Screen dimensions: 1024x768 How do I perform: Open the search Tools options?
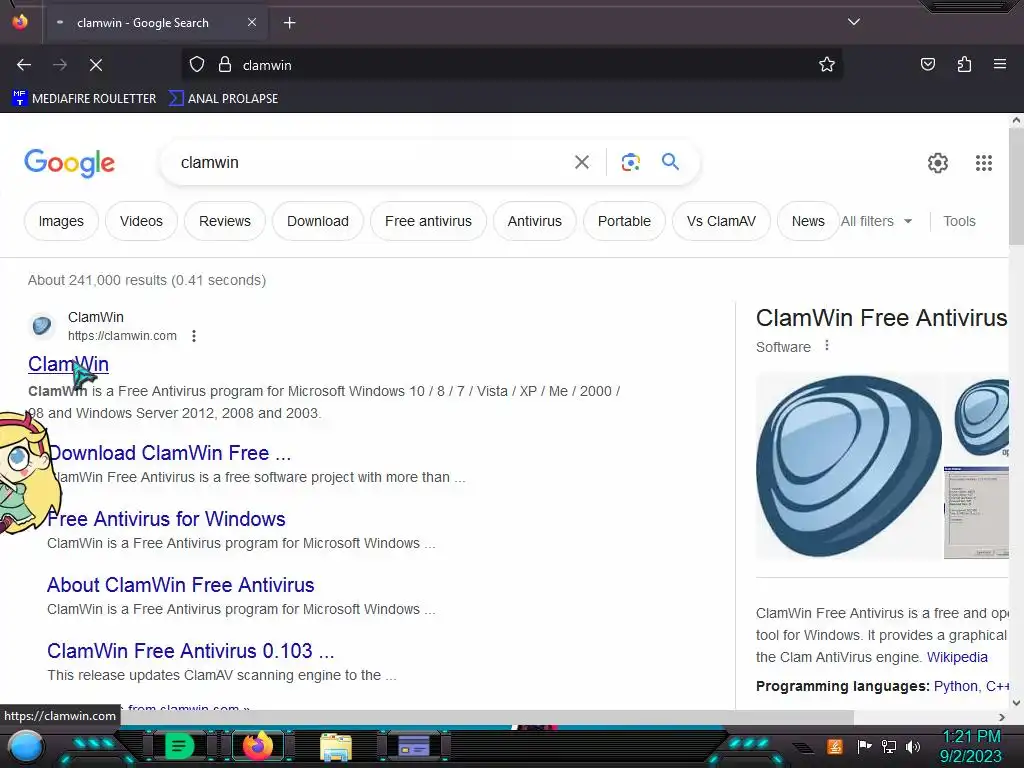pyautogui.click(x=959, y=221)
